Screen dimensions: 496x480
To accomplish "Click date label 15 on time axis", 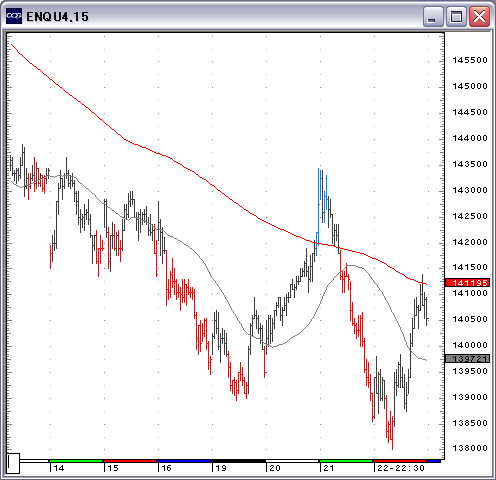I will [x=113, y=468].
